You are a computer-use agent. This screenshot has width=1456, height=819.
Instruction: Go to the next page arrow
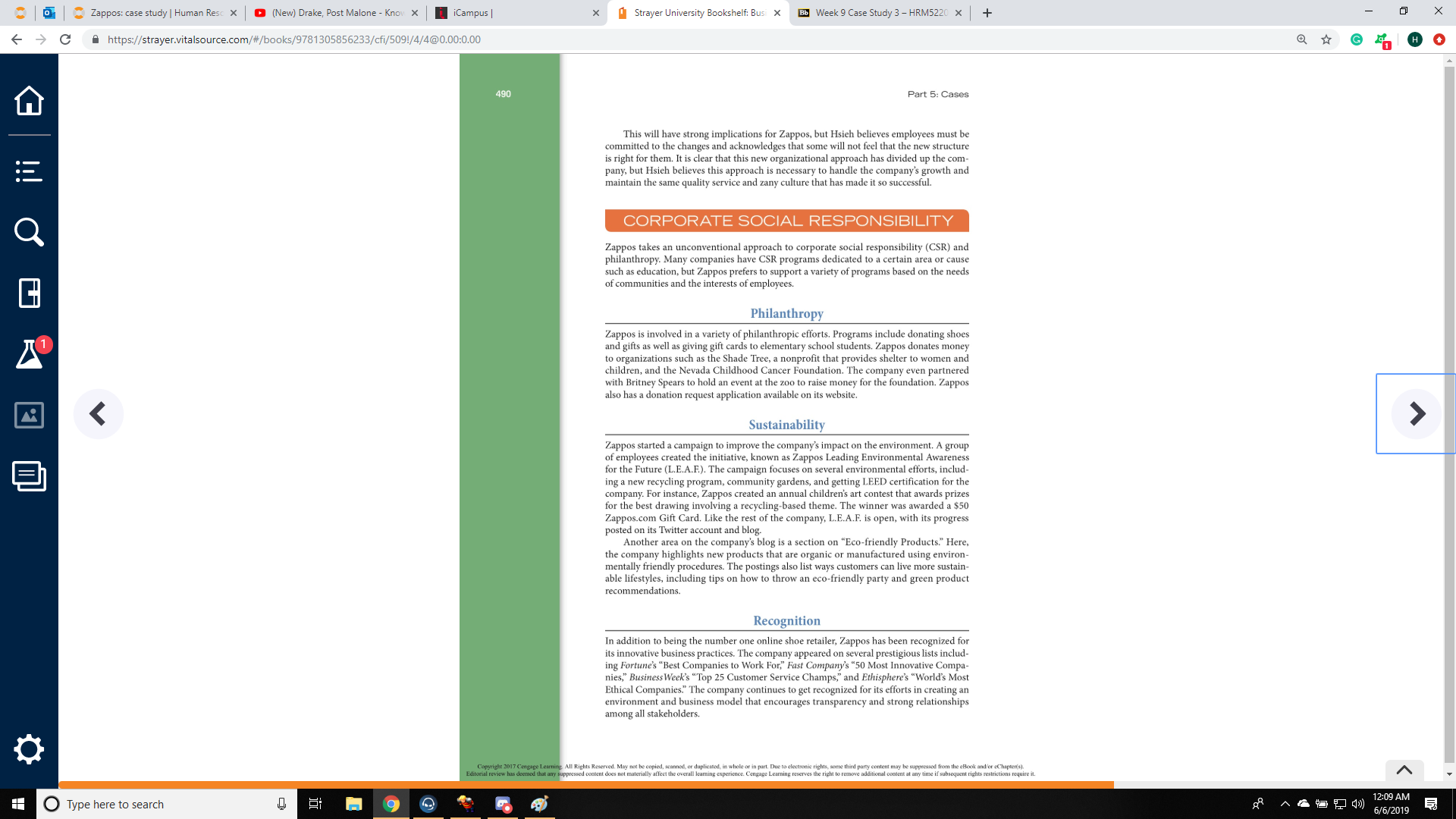[1417, 414]
